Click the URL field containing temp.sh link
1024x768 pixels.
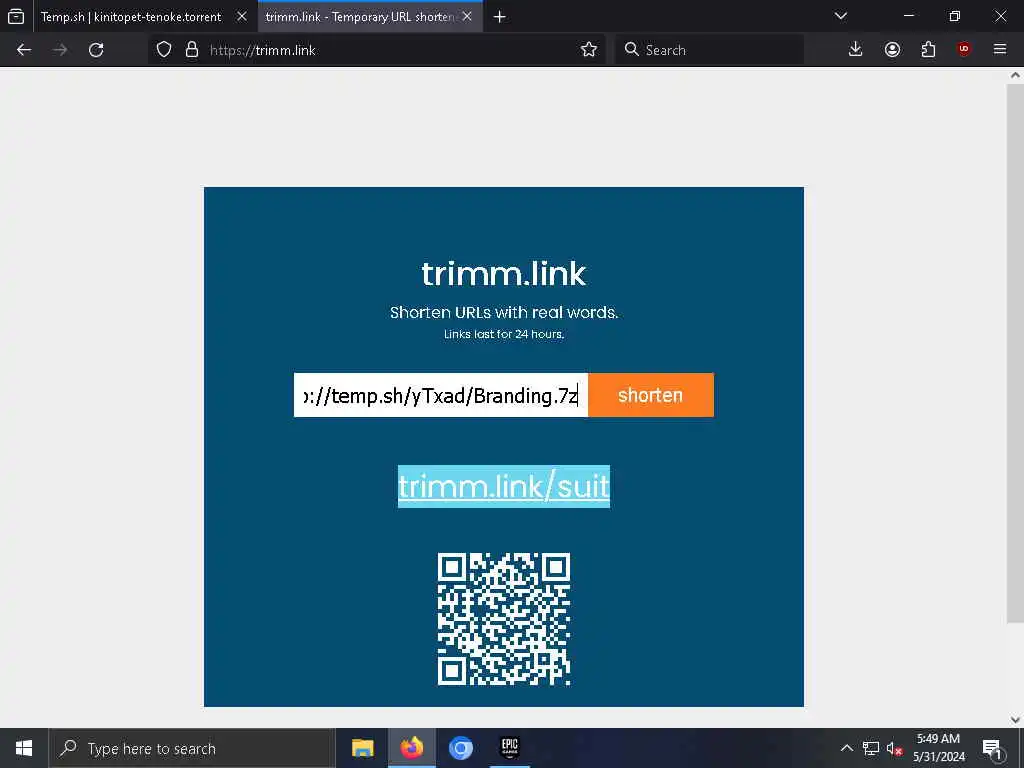(x=441, y=395)
